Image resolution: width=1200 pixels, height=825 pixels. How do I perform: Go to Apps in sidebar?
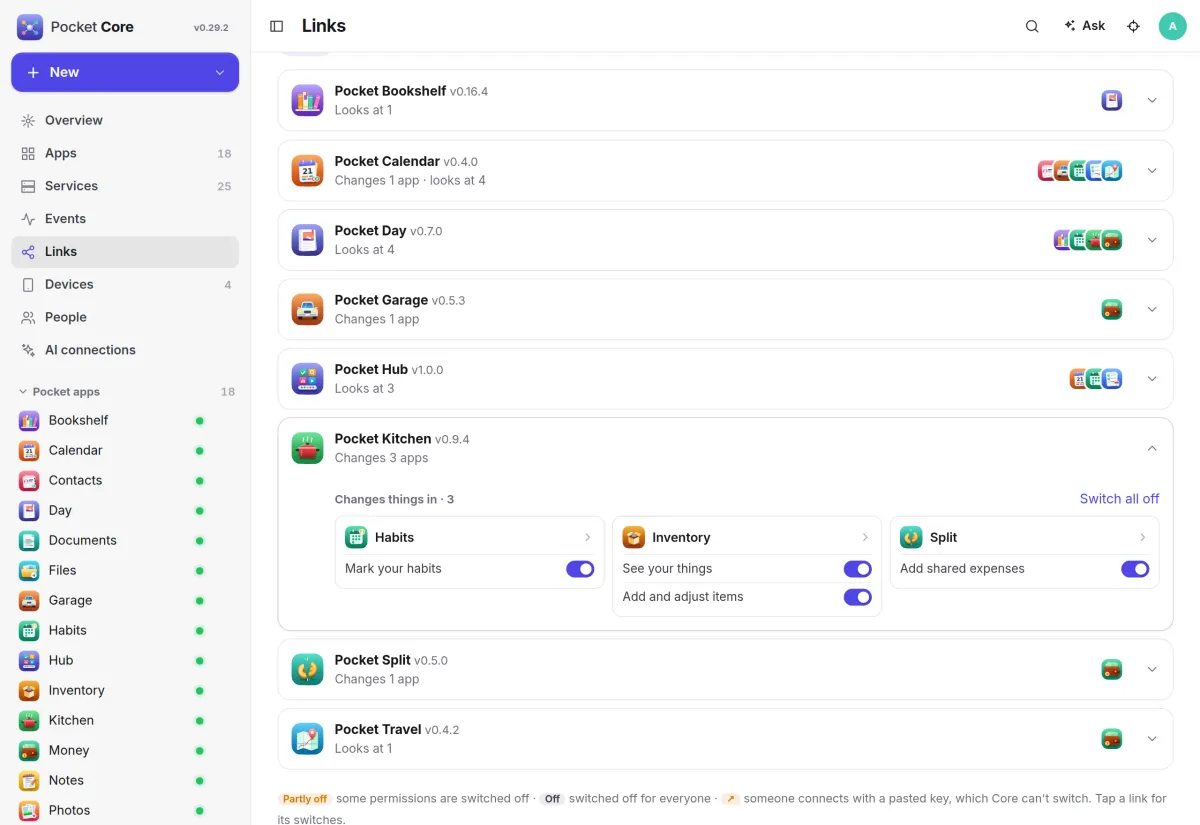[125, 153]
